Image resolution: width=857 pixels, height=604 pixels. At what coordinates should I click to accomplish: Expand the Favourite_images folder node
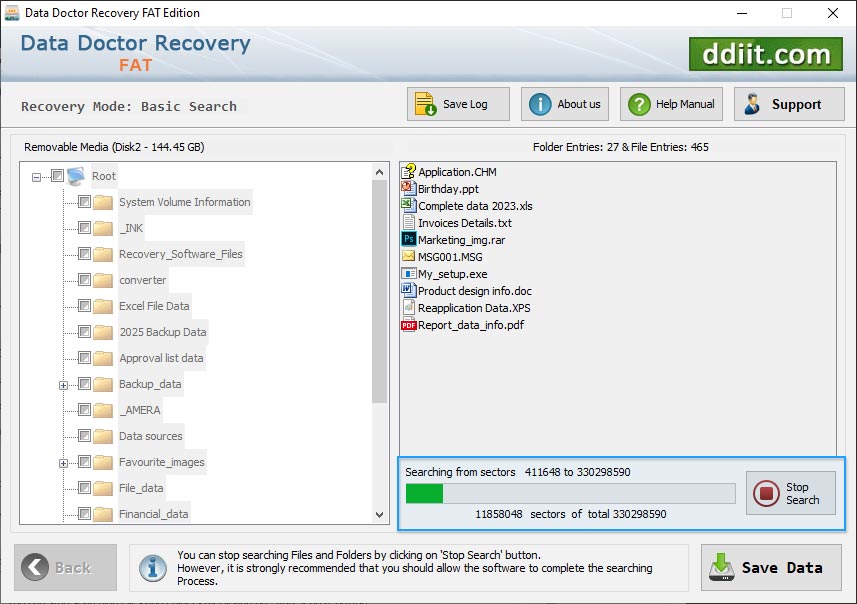pos(63,461)
